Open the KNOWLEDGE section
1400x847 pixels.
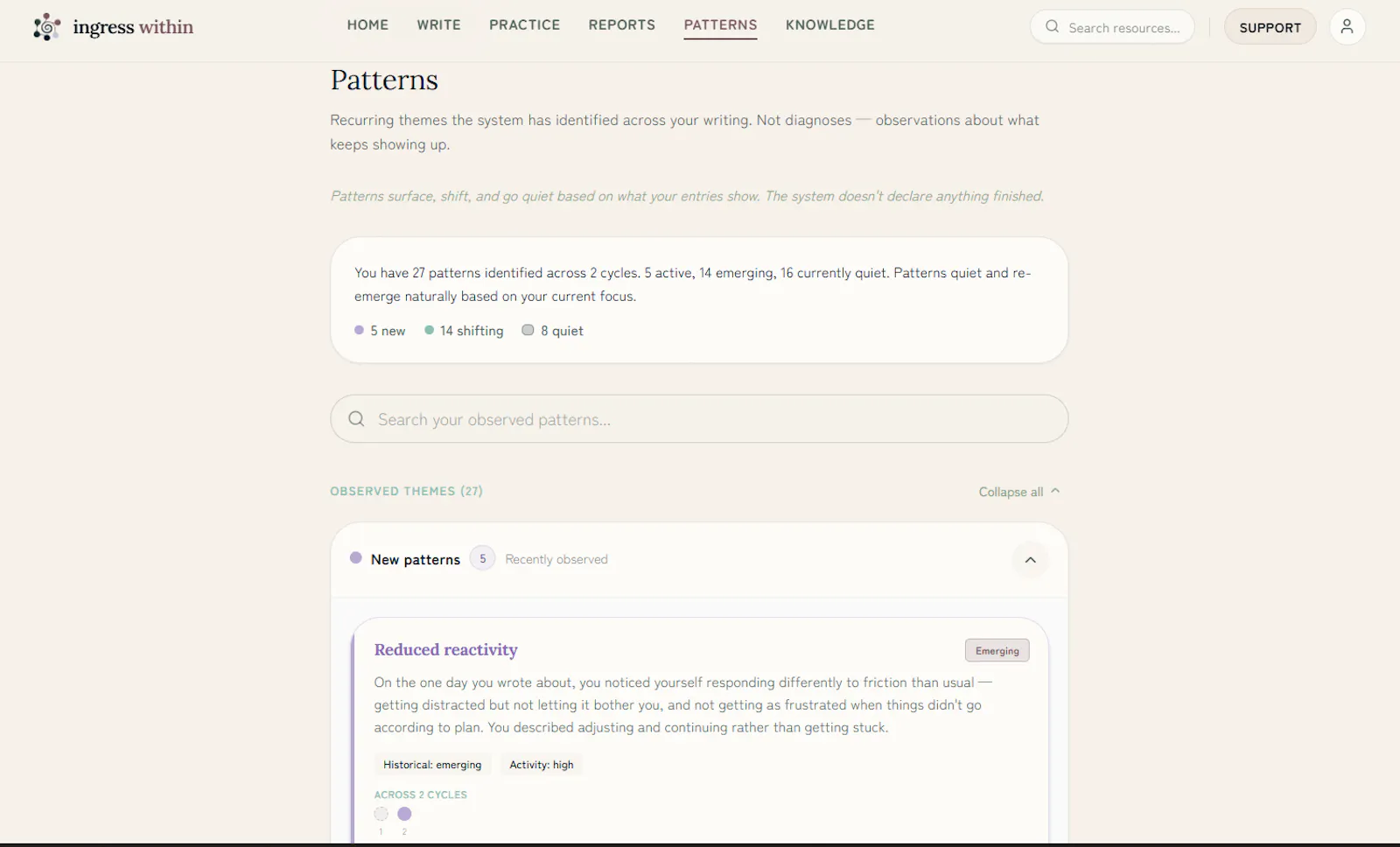coord(829,25)
